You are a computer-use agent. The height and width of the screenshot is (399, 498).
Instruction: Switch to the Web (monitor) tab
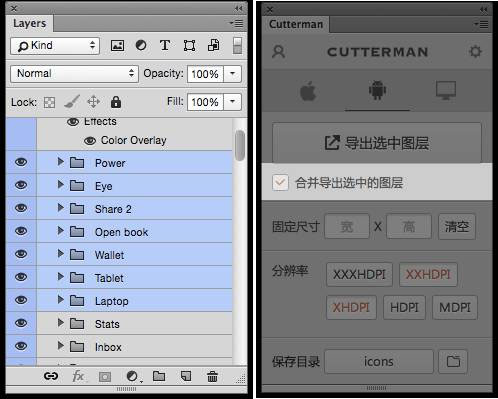(446, 90)
